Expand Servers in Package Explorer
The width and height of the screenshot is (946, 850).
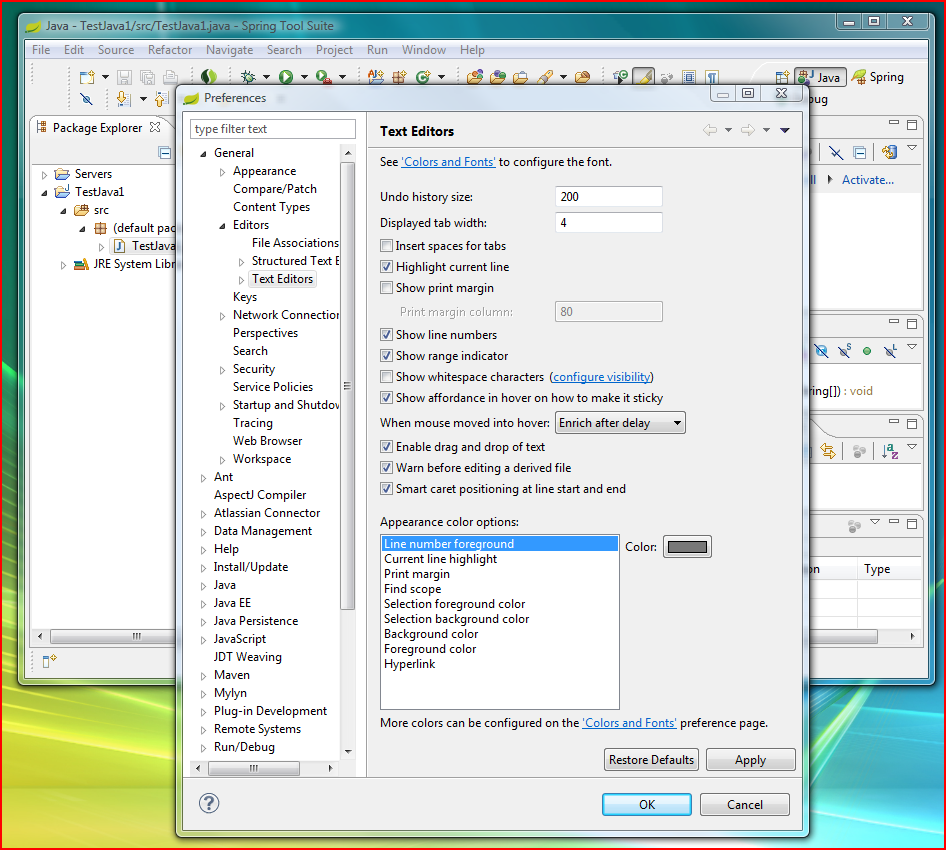(44, 175)
